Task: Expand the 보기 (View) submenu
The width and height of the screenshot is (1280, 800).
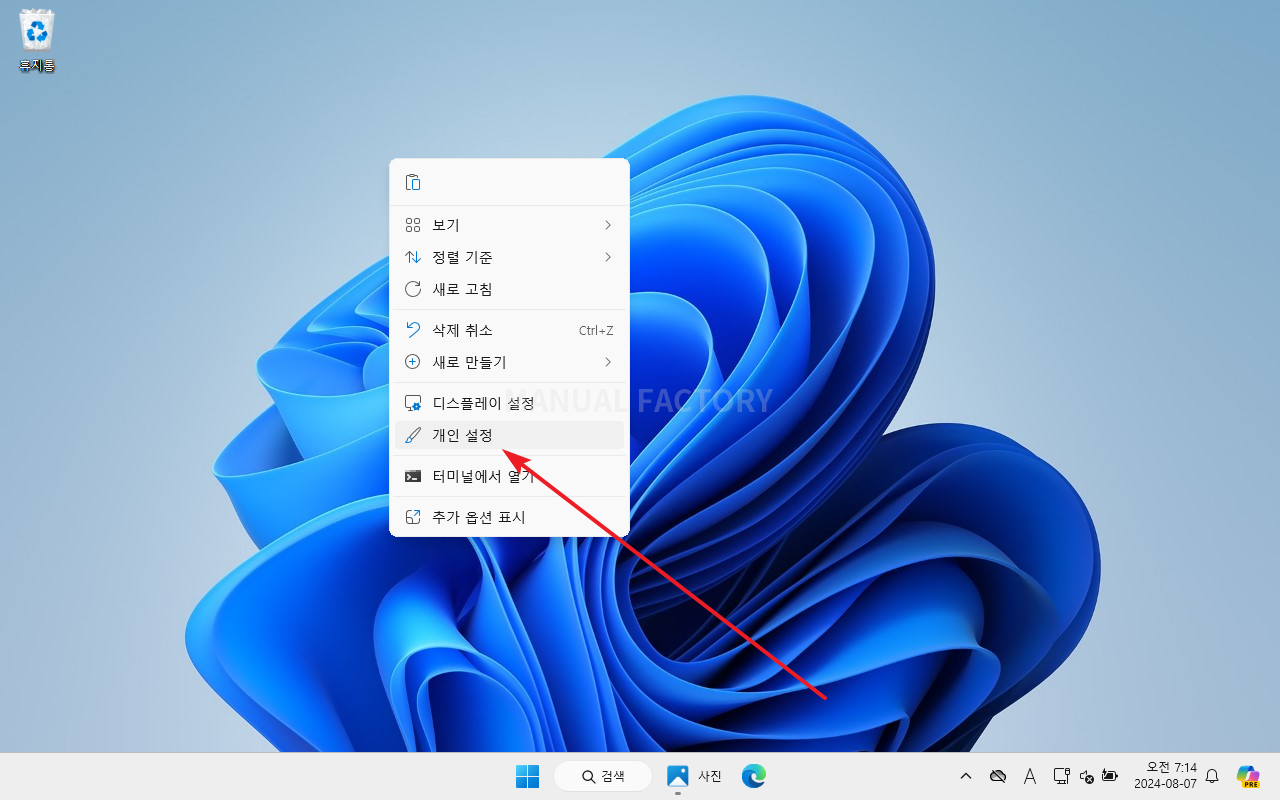Action: click(x=509, y=226)
